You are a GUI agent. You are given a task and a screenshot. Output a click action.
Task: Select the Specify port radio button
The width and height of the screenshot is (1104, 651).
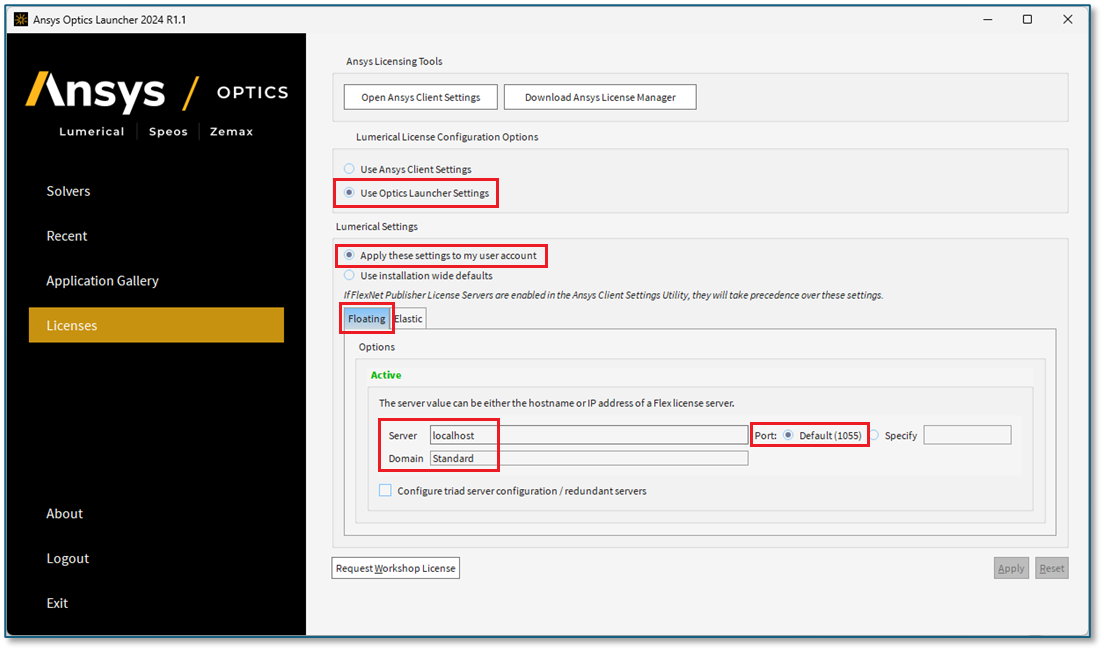coord(874,436)
